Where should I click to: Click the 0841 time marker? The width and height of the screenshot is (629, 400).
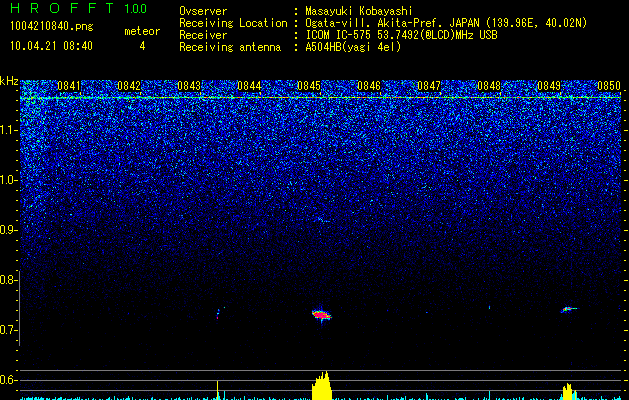[69, 86]
